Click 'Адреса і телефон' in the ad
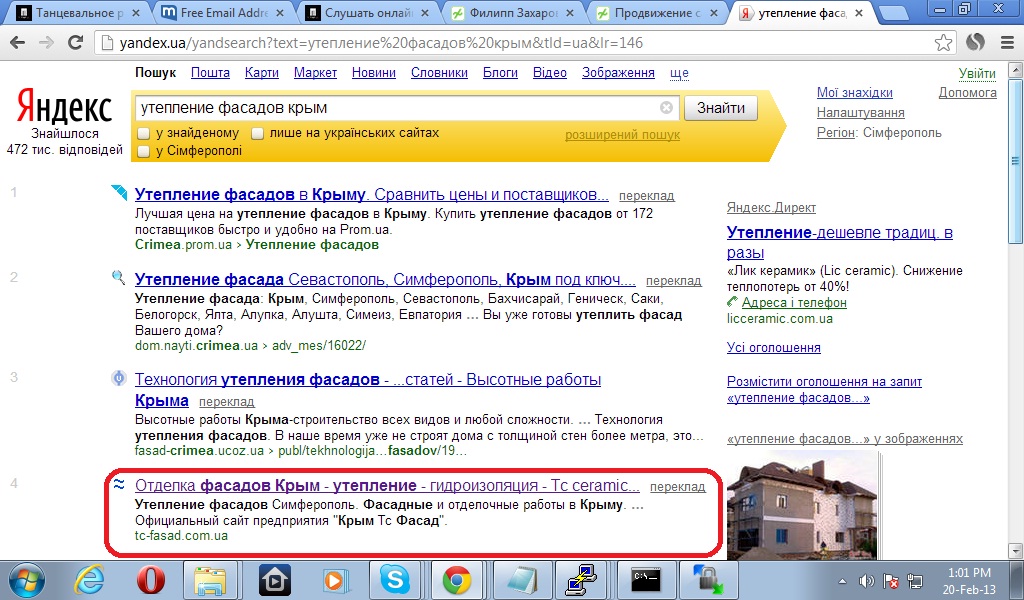Viewport: 1024px width, 600px height. [794, 303]
